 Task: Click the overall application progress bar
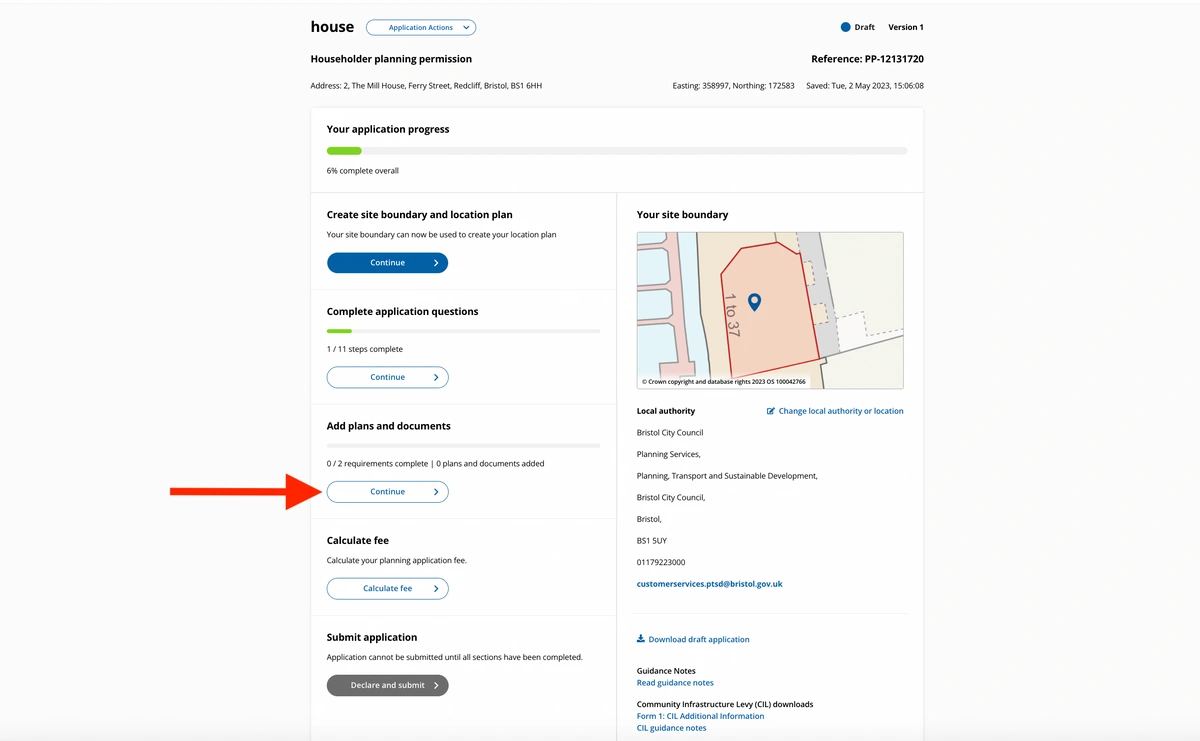coord(616,151)
